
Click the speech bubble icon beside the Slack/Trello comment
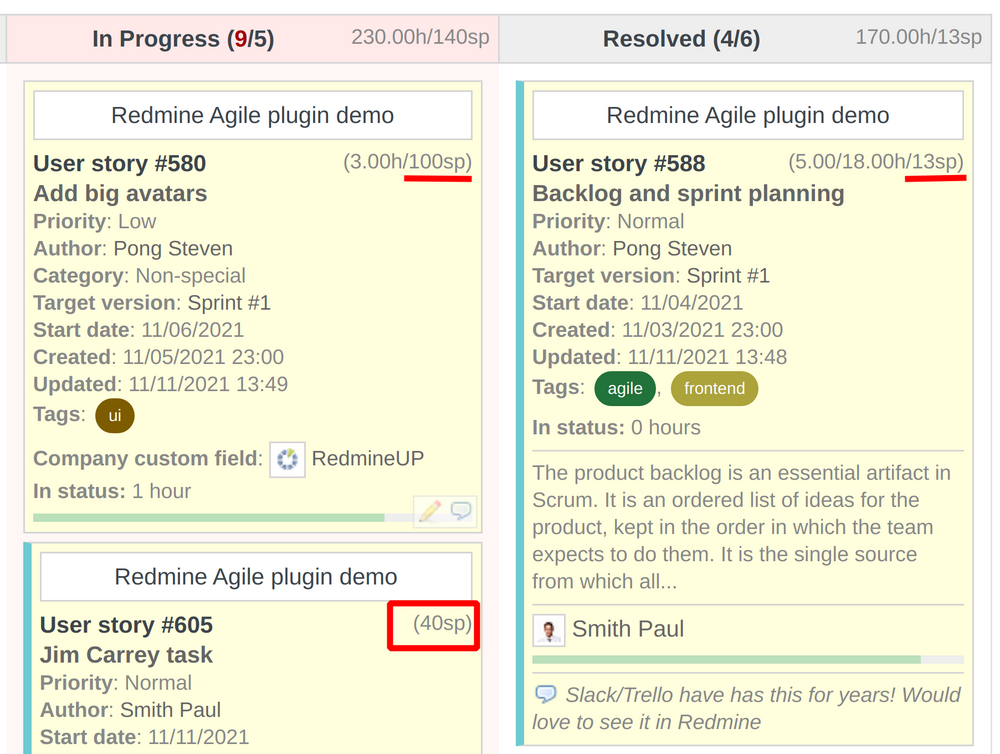click(x=547, y=694)
